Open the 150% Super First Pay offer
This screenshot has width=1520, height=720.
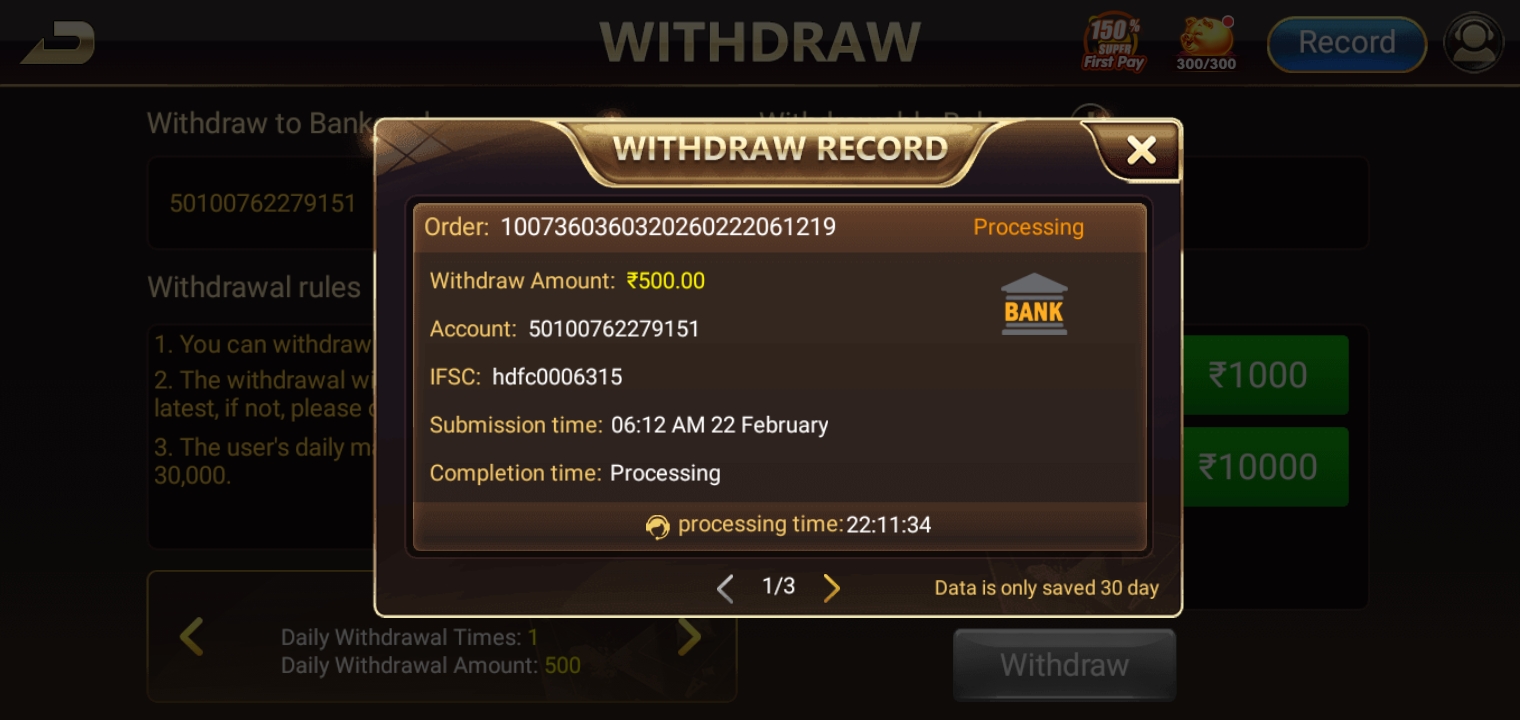1114,43
